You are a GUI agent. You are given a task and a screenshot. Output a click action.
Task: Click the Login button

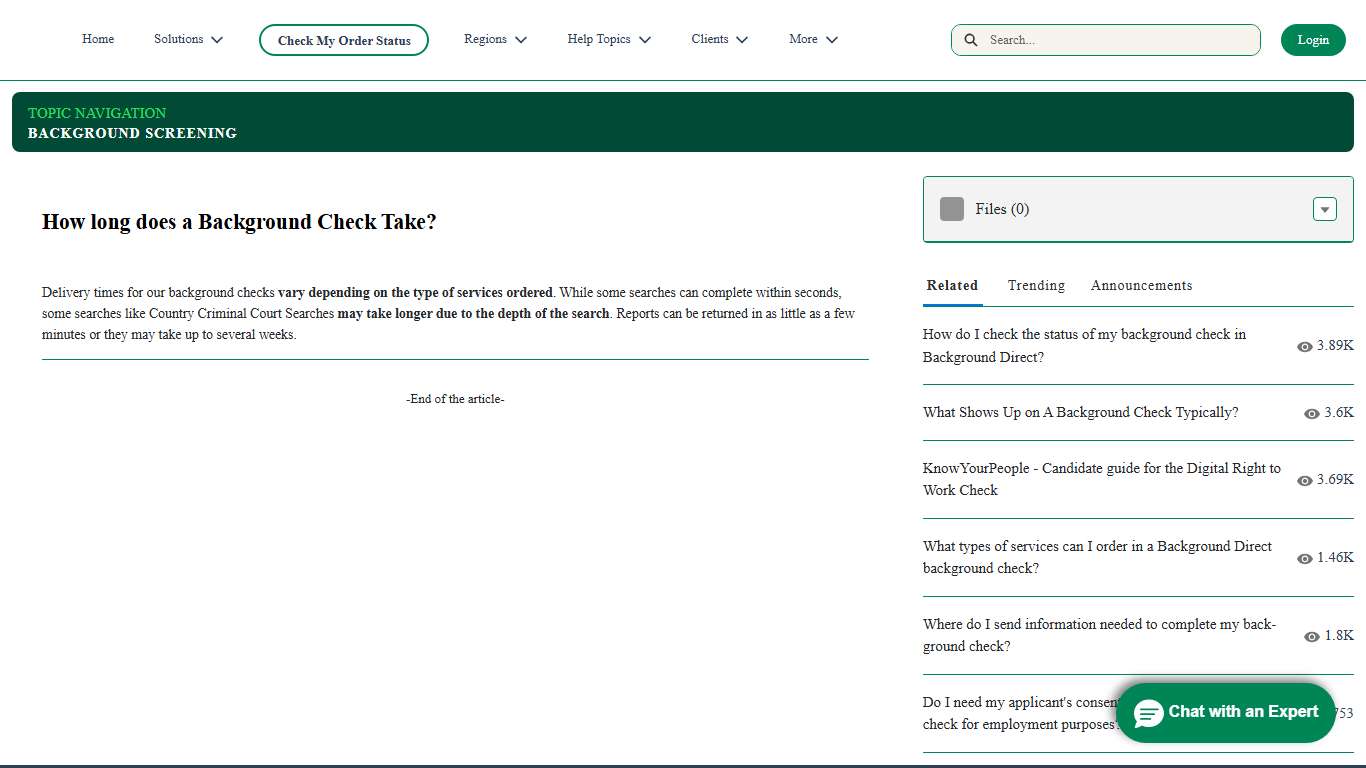1313,40
